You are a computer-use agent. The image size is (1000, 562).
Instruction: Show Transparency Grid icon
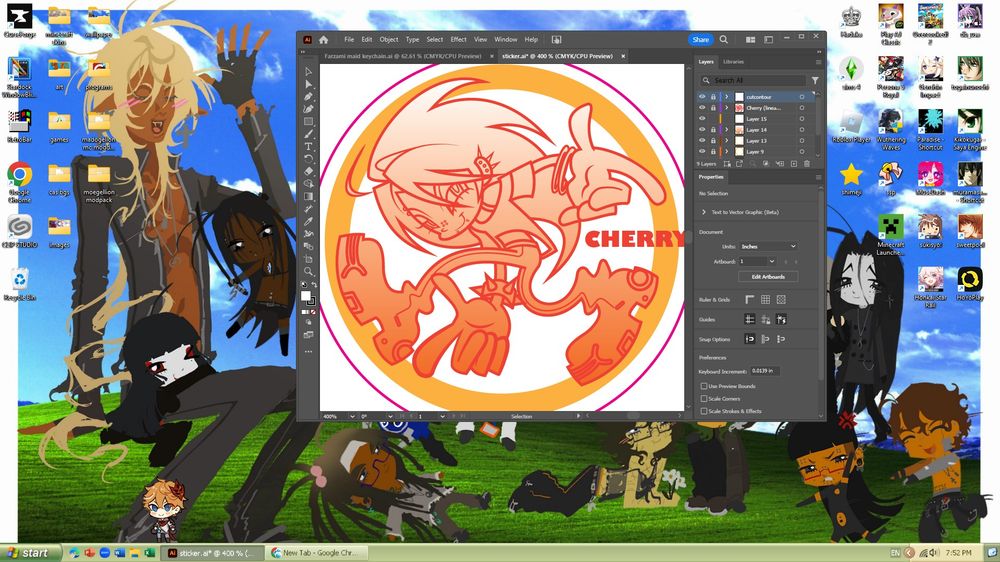pos(781,299)
